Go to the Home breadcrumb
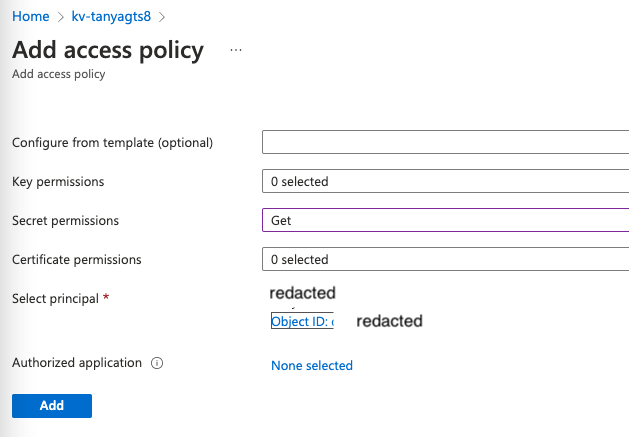629x437 pixels. [x=30, y=17]
